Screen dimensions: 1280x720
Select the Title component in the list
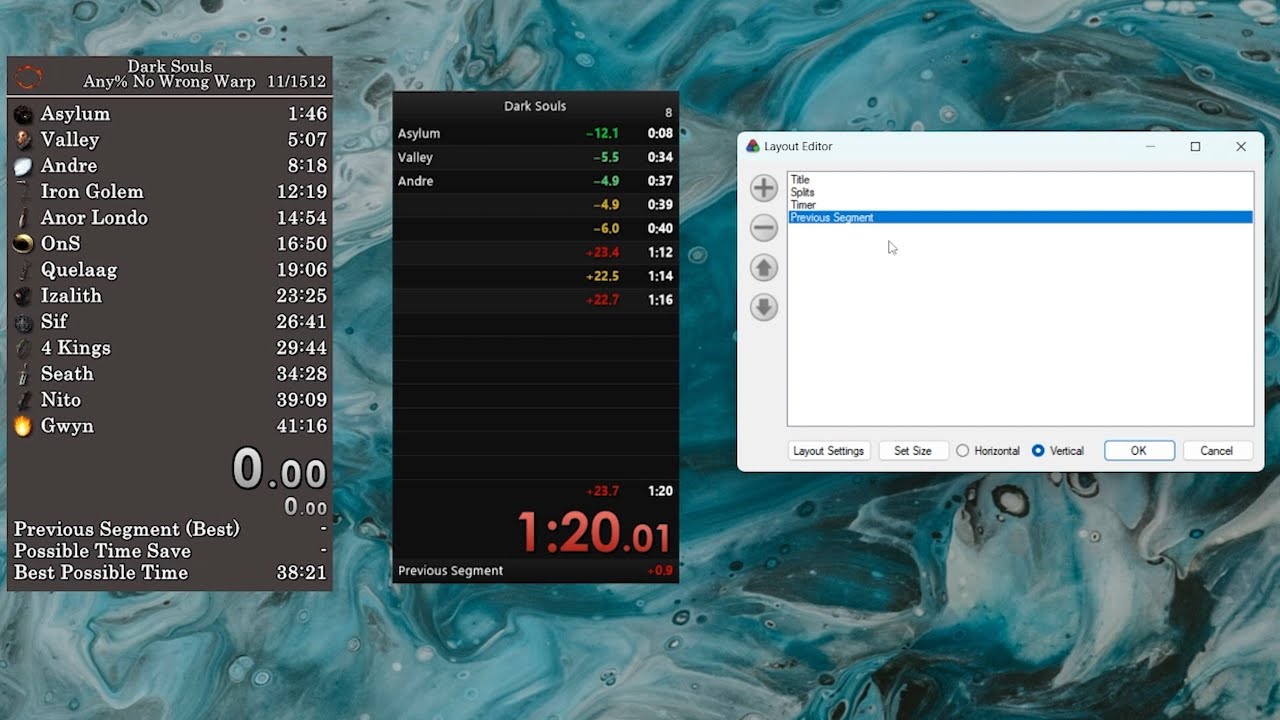[1020, 180]
